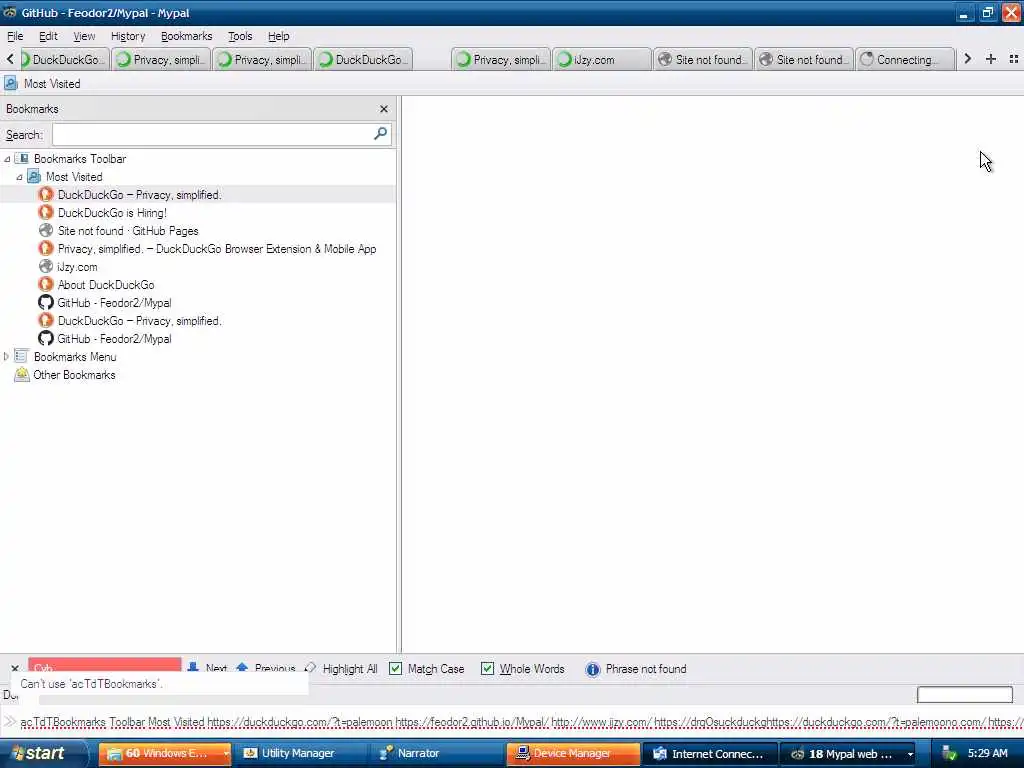The width and height of the screenshot is (1024, 768).
Task: Click the Phrase not found info icon
Action: tap(592, 669)
